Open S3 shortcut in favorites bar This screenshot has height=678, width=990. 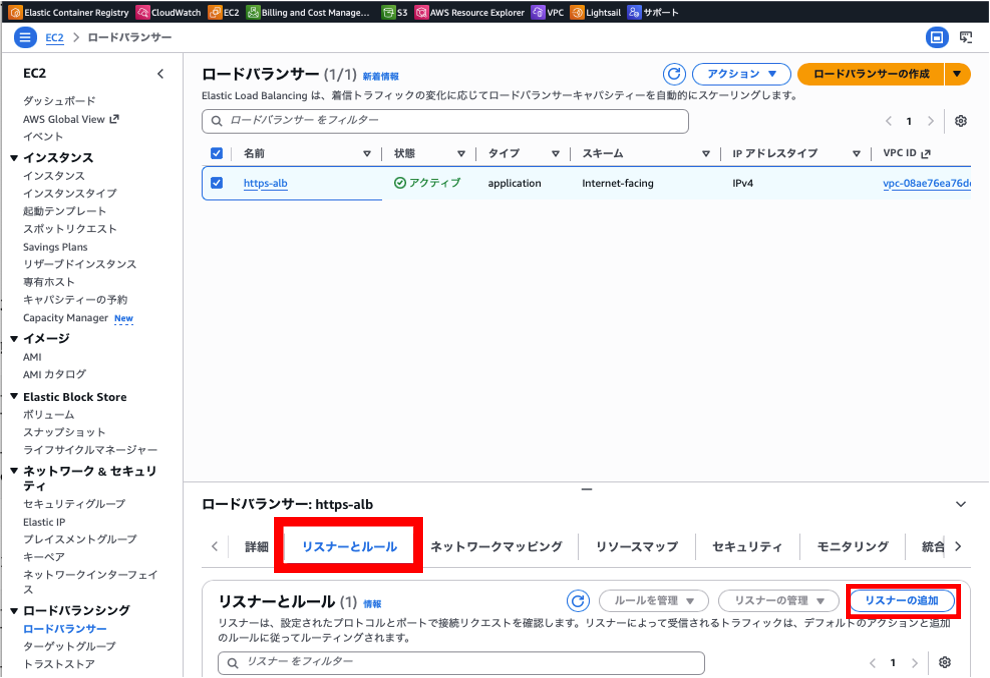click(x=395, y=12)
